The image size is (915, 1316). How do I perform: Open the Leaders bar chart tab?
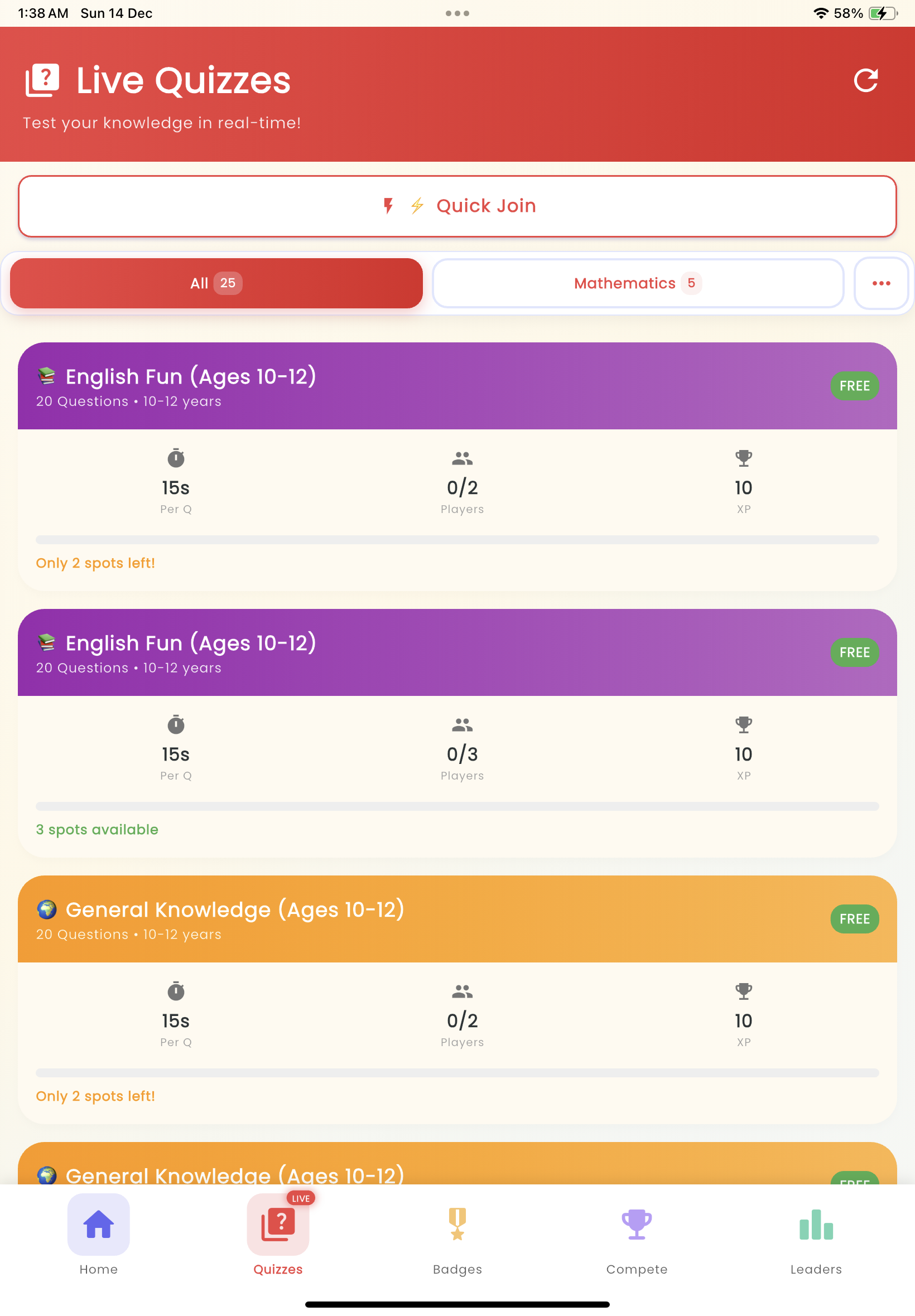(x=815, y=1225)
